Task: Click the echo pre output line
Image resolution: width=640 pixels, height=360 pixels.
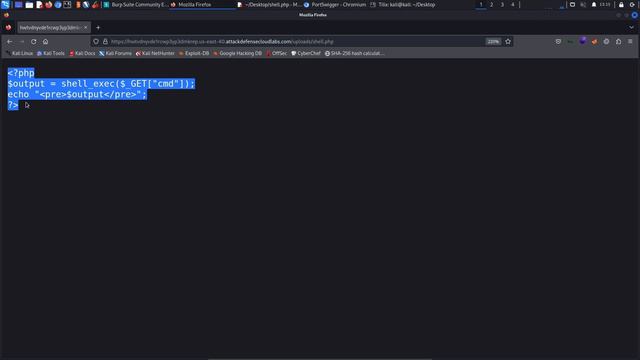Action: point(77,94)
